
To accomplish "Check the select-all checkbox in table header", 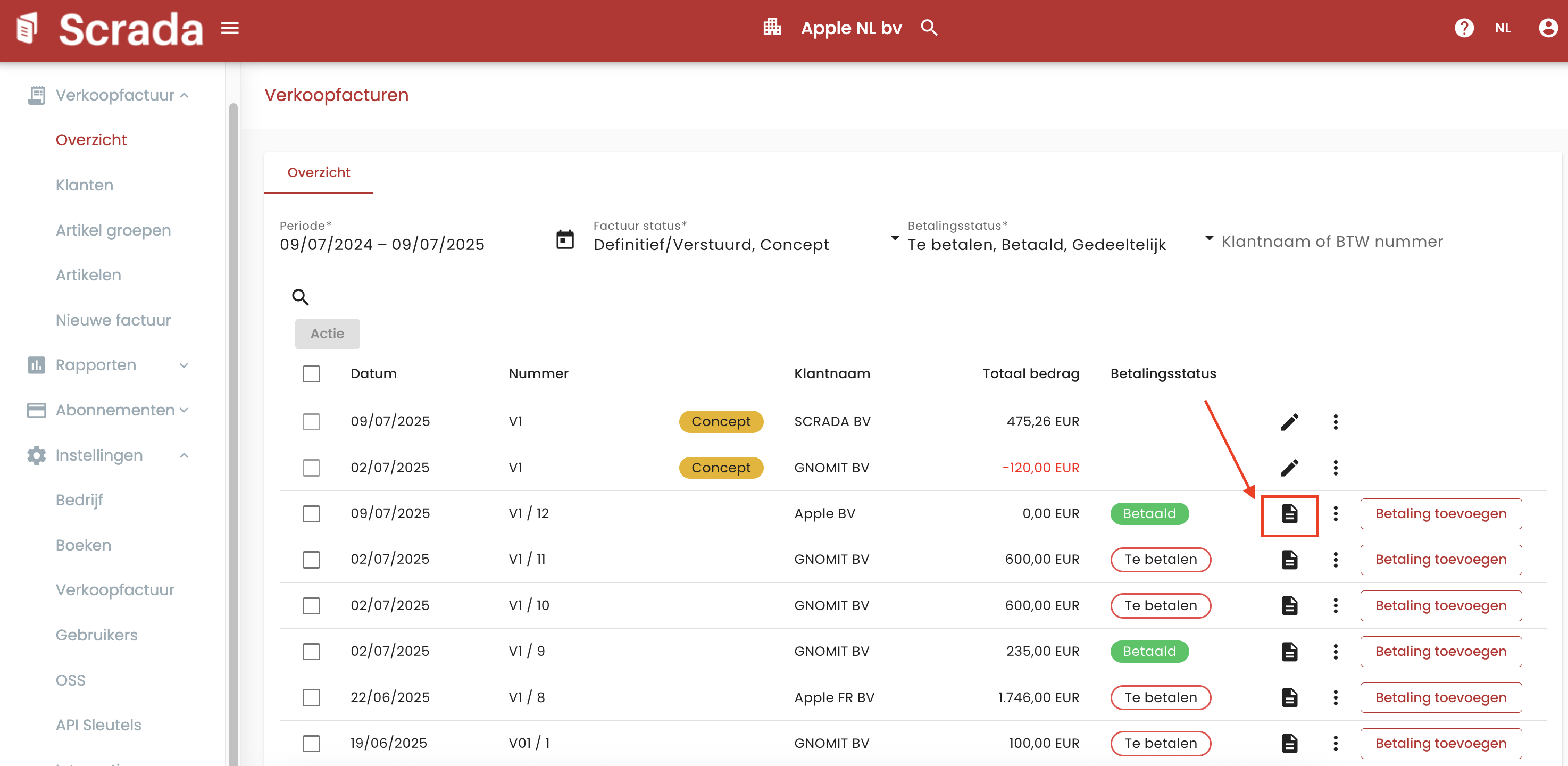I will click(311, 374).
